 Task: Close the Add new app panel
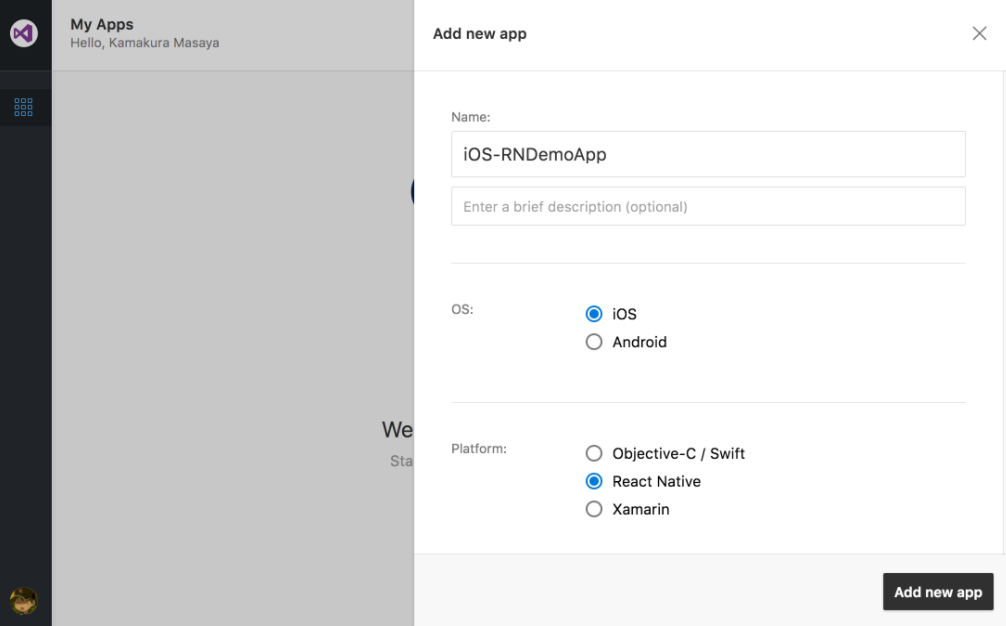point(979,33)
